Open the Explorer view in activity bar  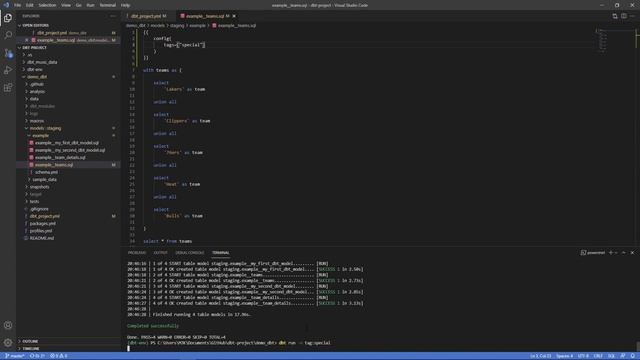[x=8, y=18]
